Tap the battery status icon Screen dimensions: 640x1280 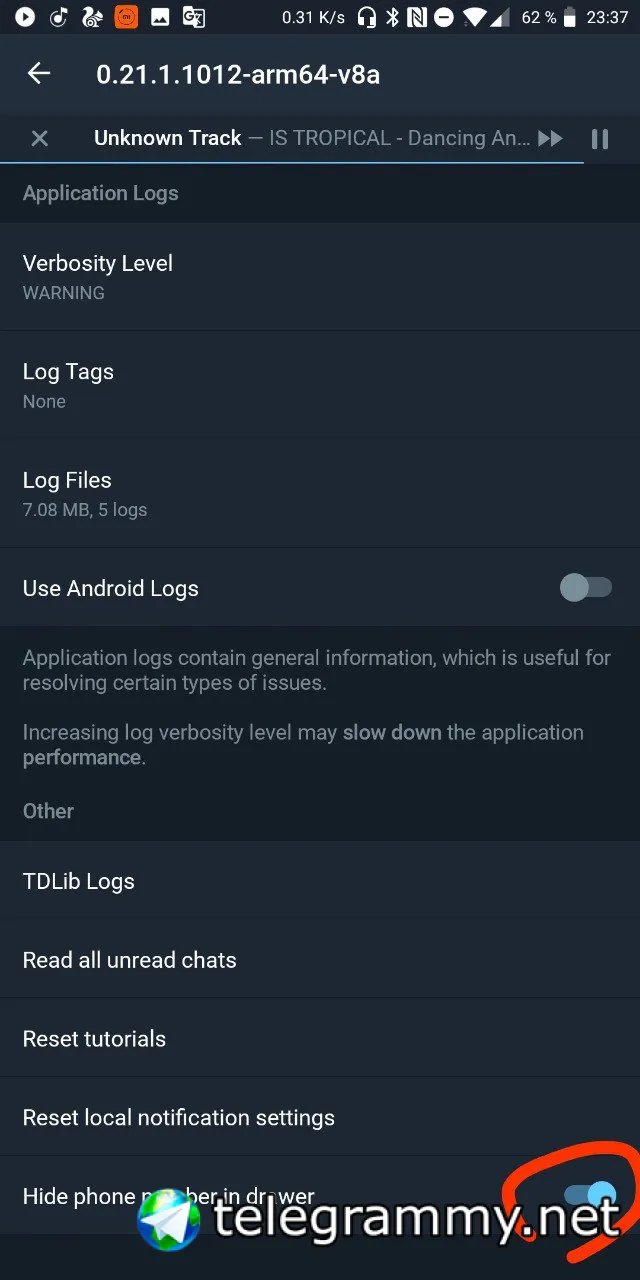pyautogui.click(x=570, y=17)
